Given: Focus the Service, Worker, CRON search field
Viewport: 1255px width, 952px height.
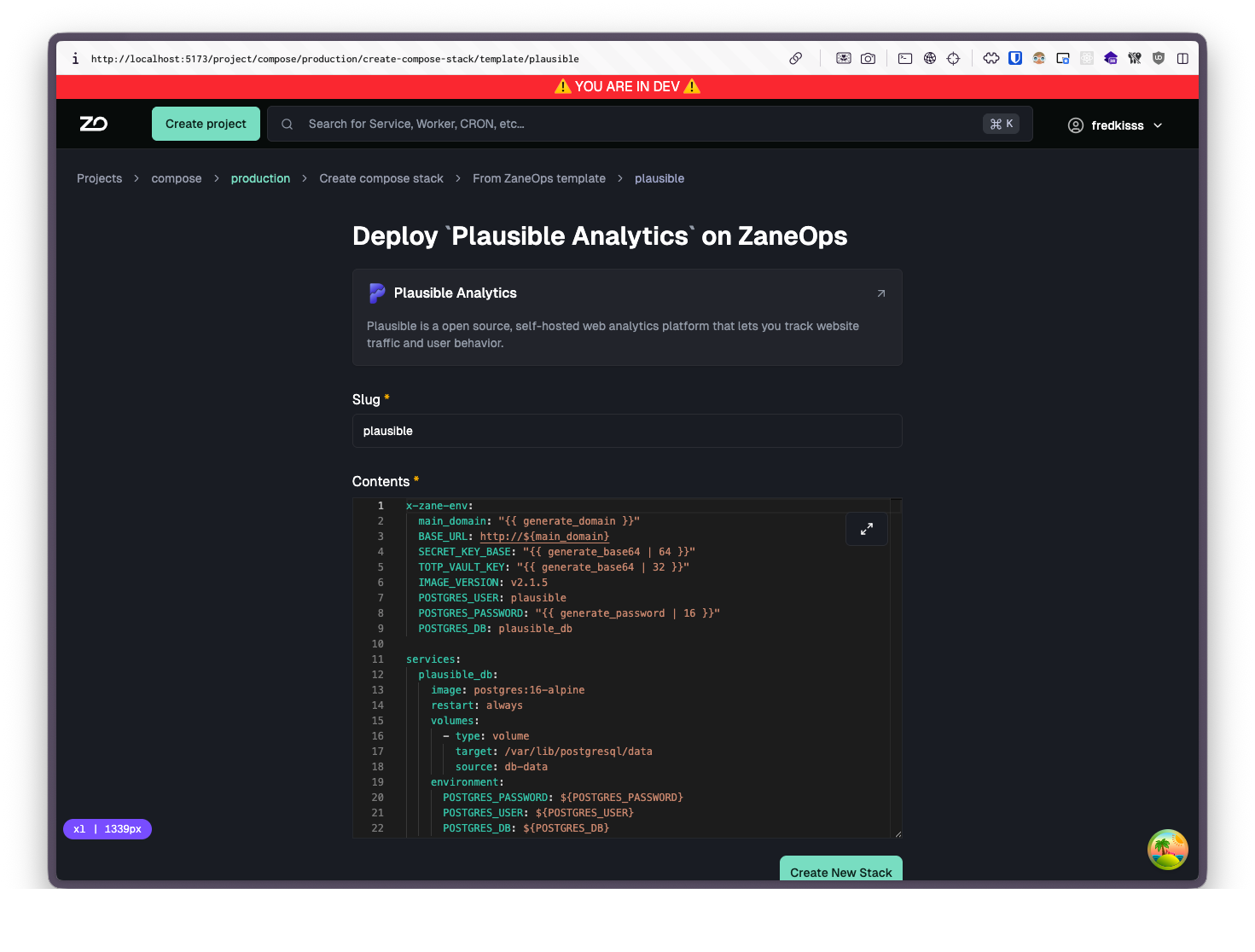Looking at the screenshot, I should tap(650, 124).
